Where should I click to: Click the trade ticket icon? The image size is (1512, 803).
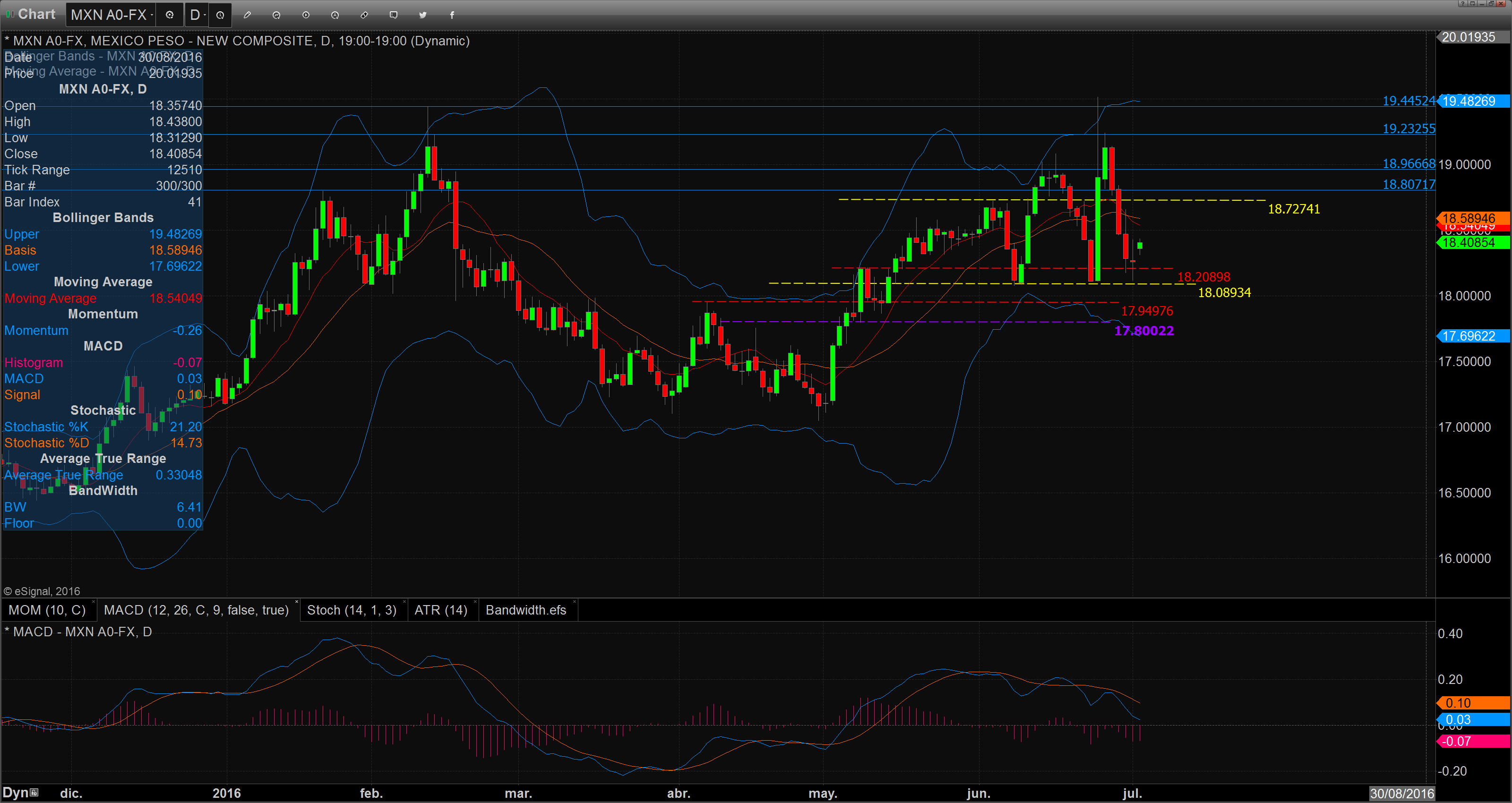point(364,15)
